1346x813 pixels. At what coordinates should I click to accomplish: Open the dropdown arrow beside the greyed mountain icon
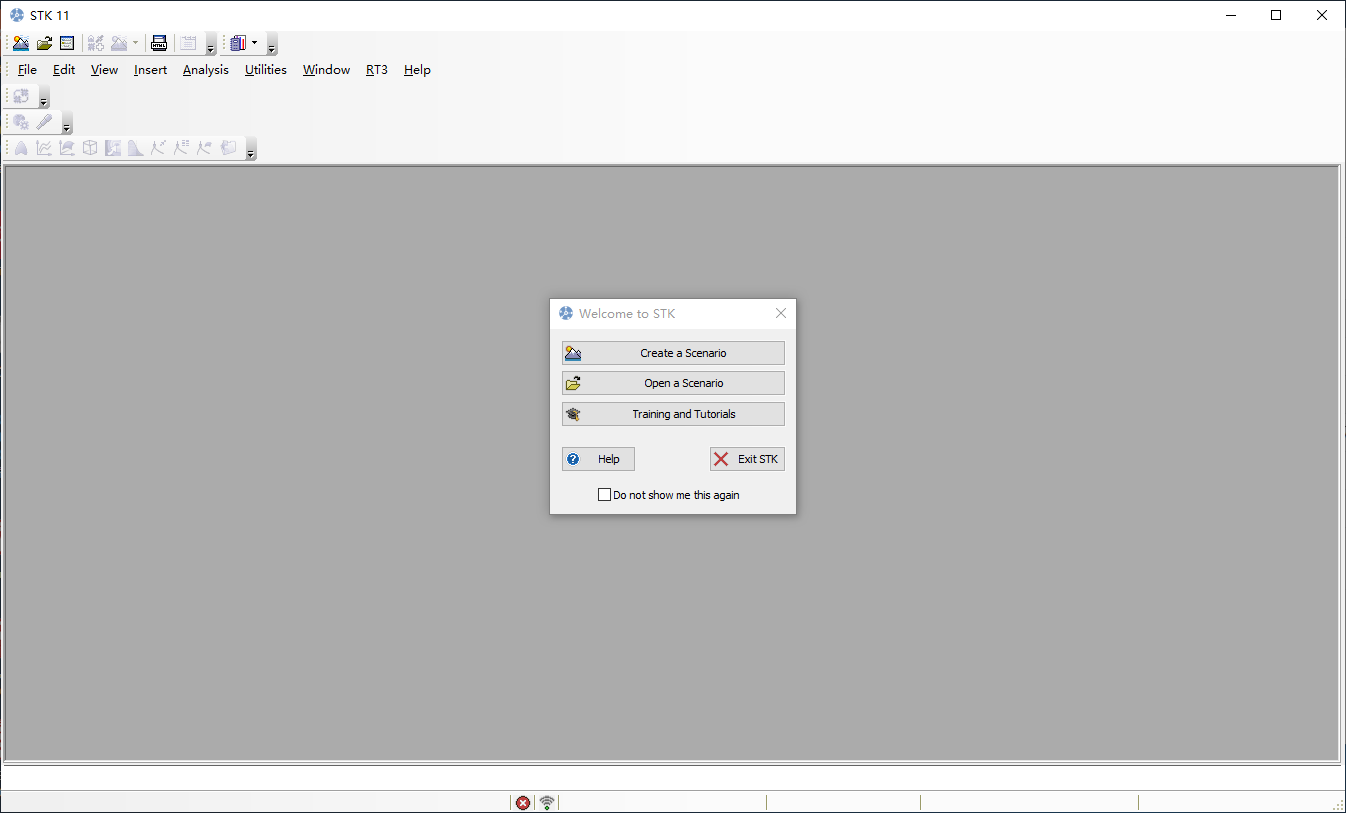(x=135, y=43)
